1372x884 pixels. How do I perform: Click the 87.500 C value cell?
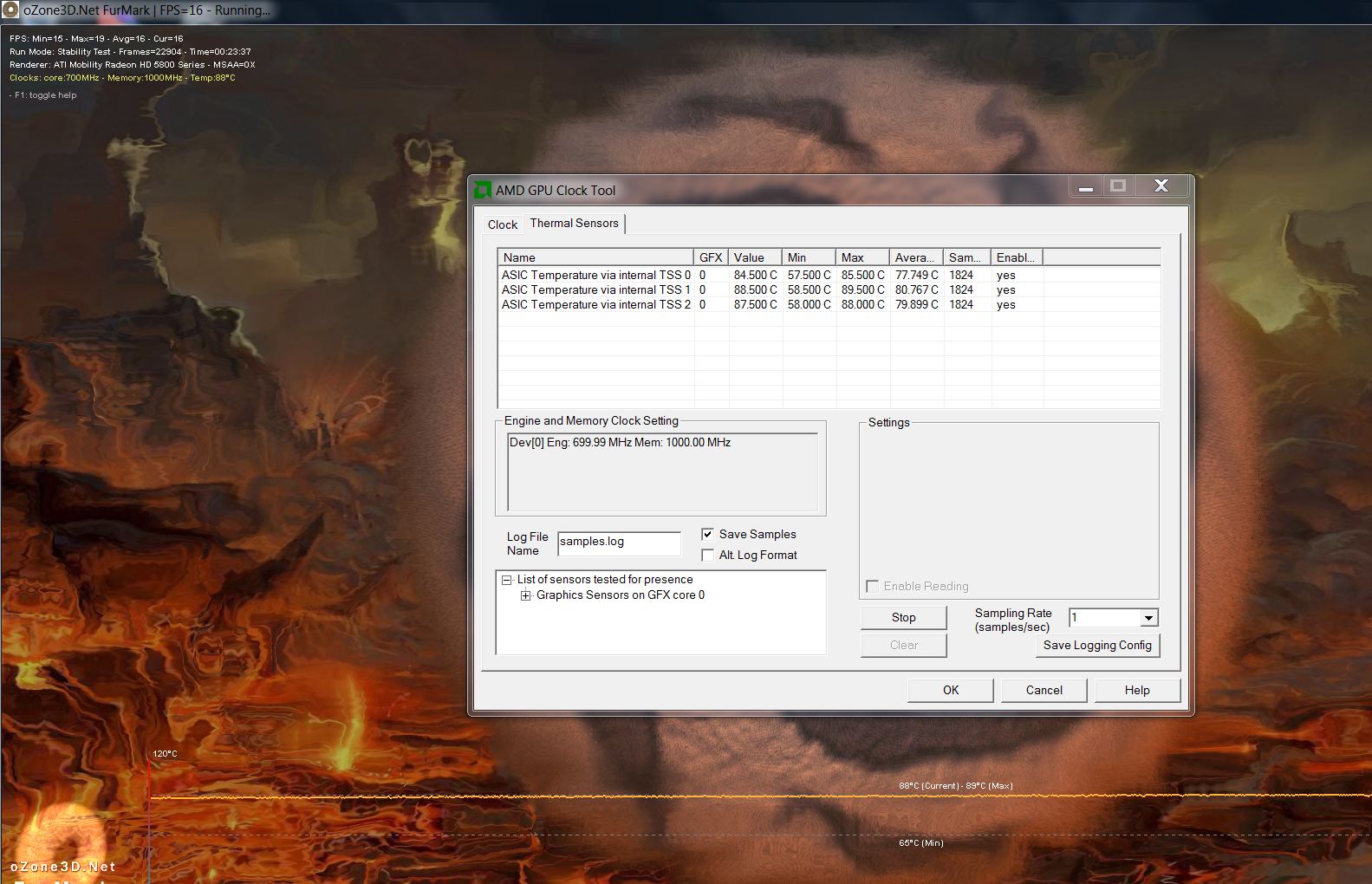coord(756,304)
